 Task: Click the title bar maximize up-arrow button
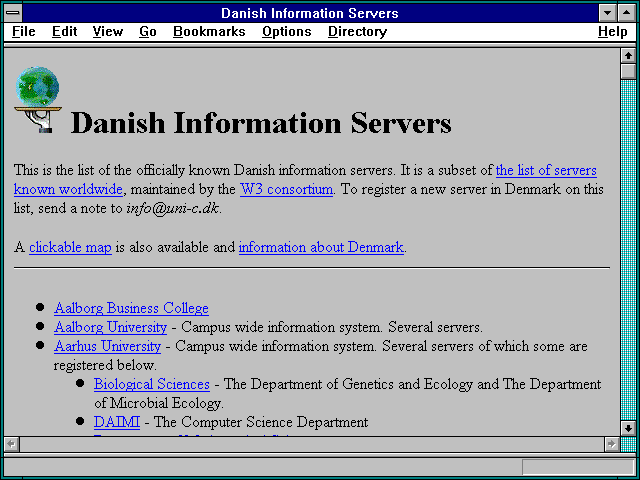point(627,13)
